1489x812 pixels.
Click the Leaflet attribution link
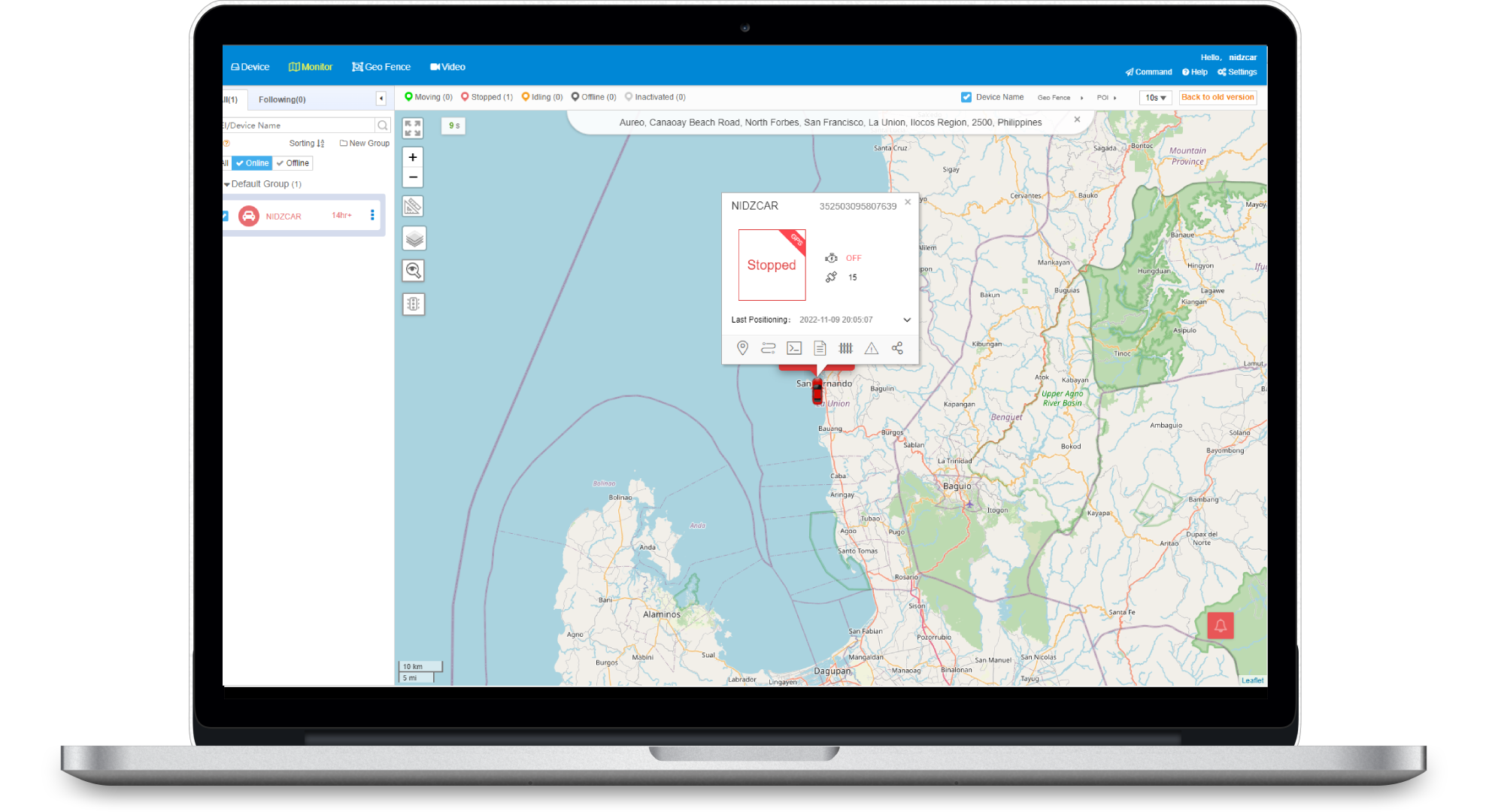[x=1252, y=680]
